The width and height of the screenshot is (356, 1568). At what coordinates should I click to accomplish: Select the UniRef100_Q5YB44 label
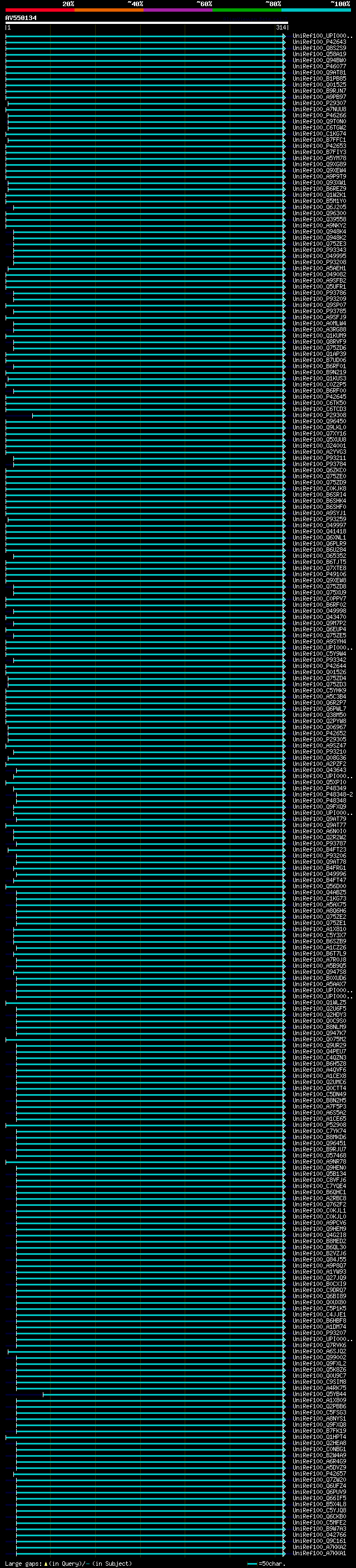tap(319, 1394)
